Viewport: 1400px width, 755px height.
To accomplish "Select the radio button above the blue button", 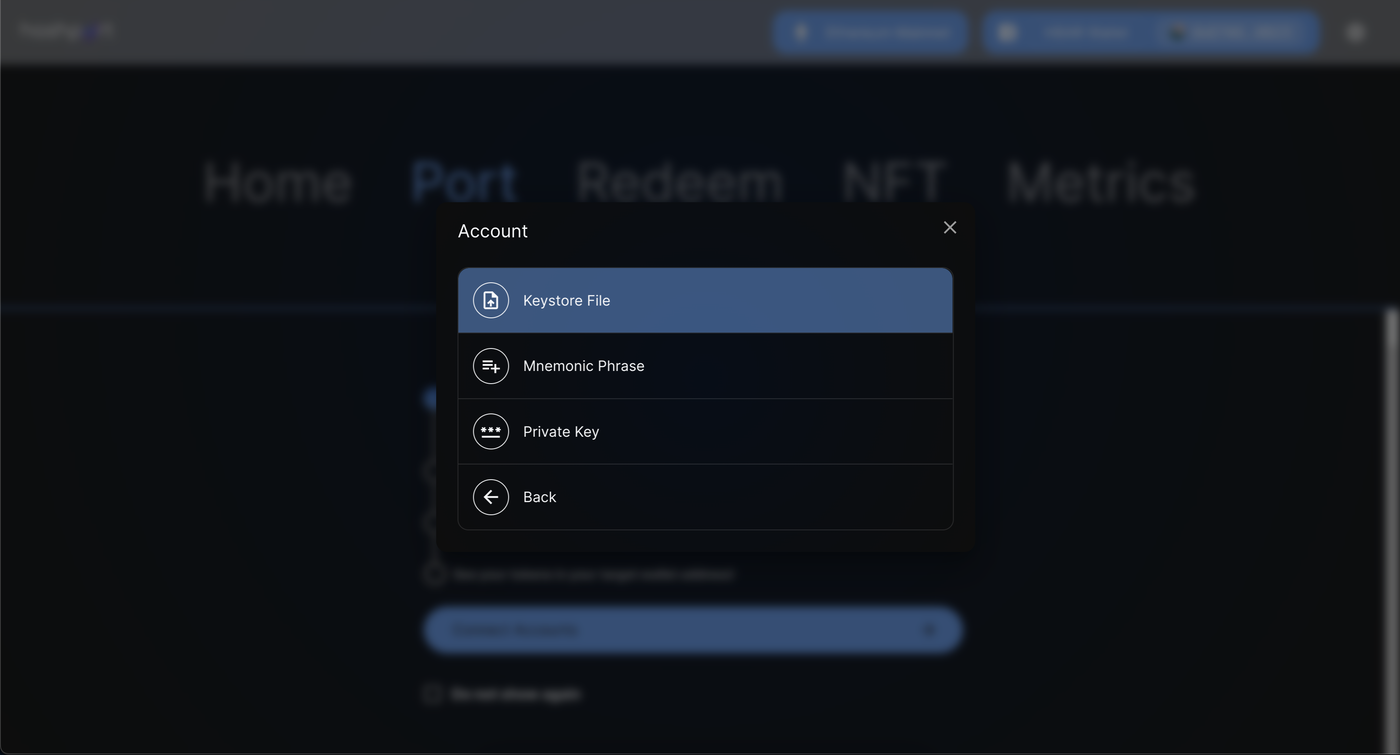I will pyautogui.click(x=434, y=574).
